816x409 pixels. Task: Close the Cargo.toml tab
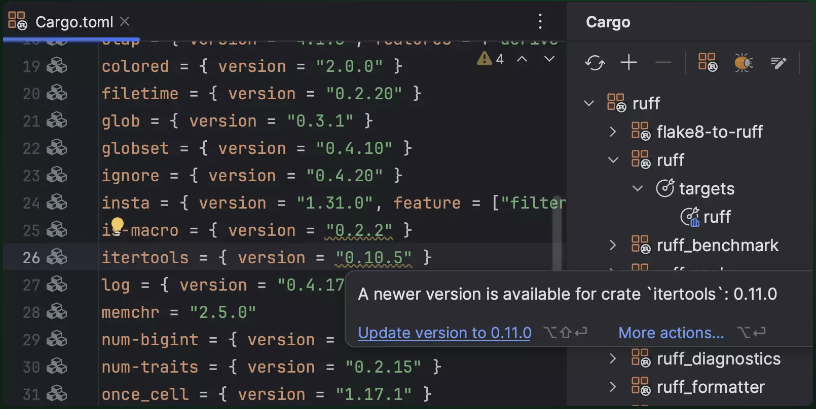click(123, 21)
